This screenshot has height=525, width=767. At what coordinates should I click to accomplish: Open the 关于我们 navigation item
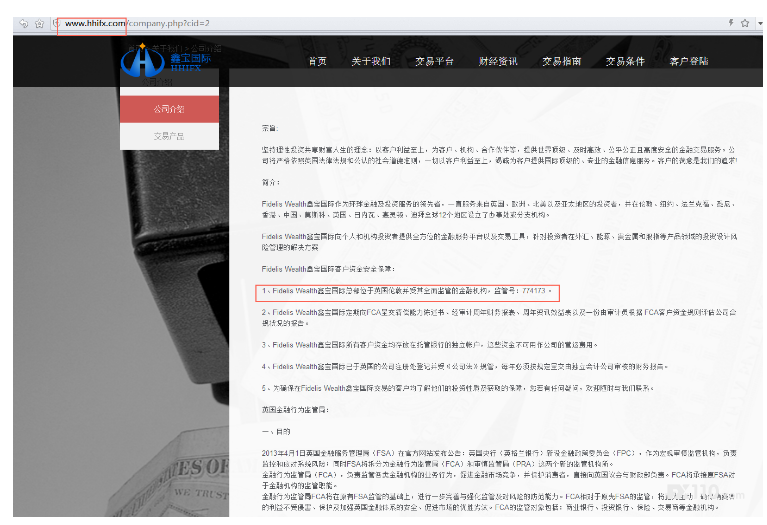click(x=371, y=61)
